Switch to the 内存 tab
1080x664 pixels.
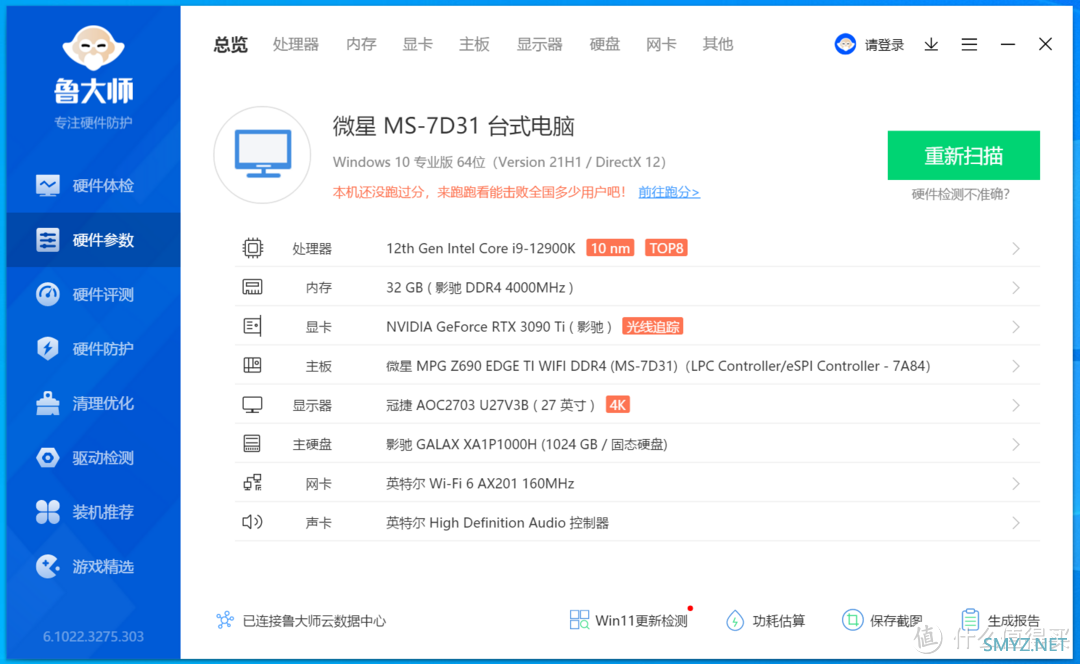tap(361, 45)
